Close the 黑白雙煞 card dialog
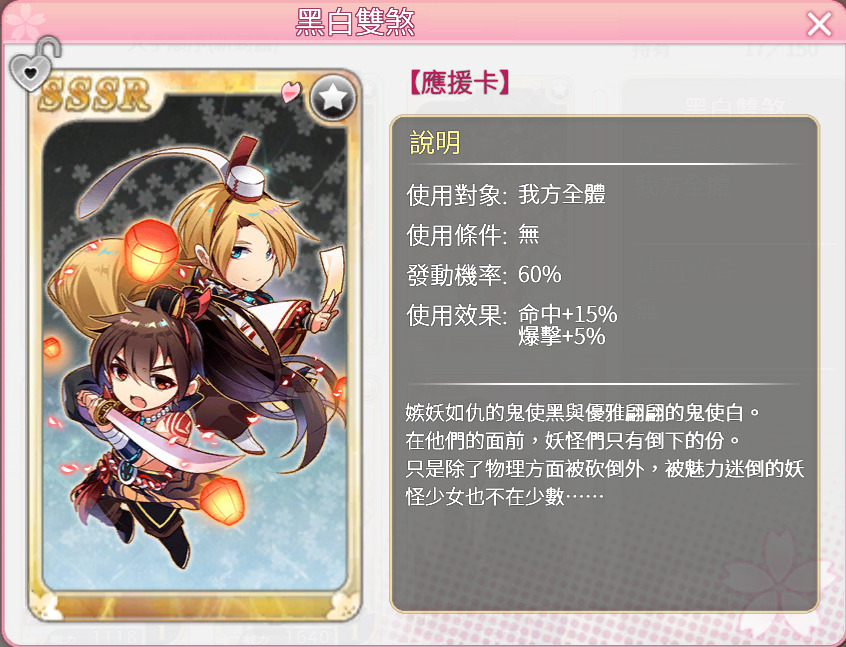846x647 pixels. (819, 24)
